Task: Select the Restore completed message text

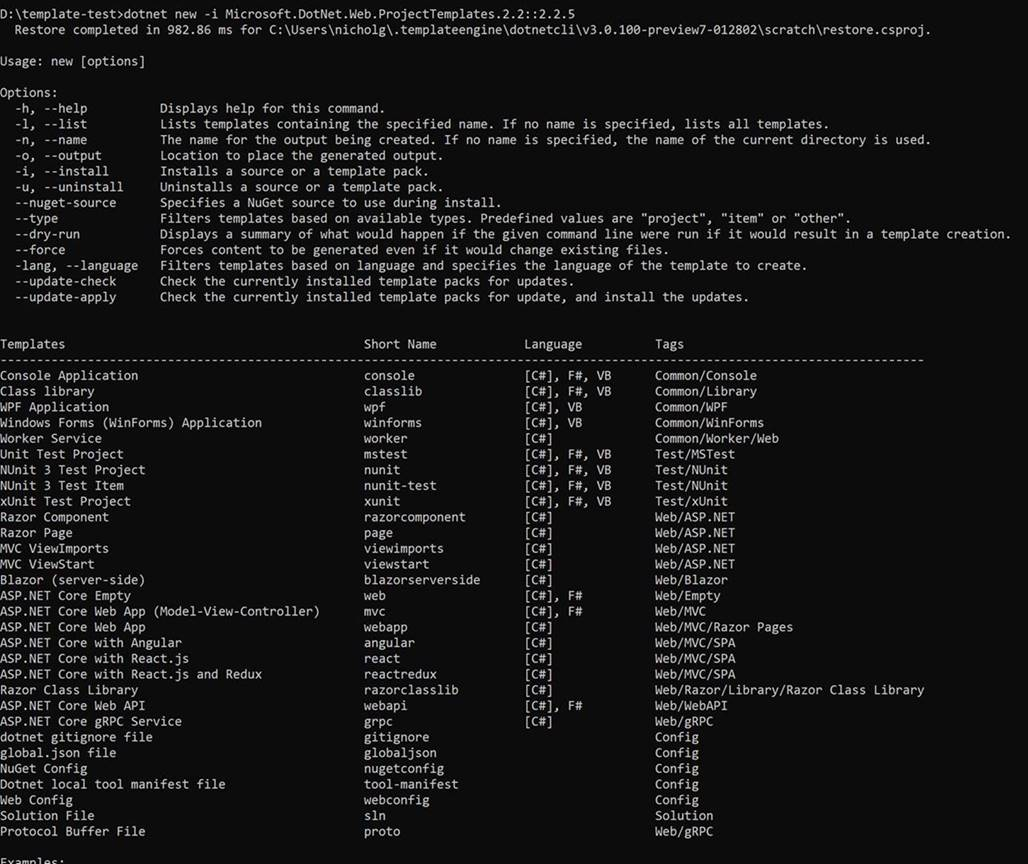Action: [200, 30]
